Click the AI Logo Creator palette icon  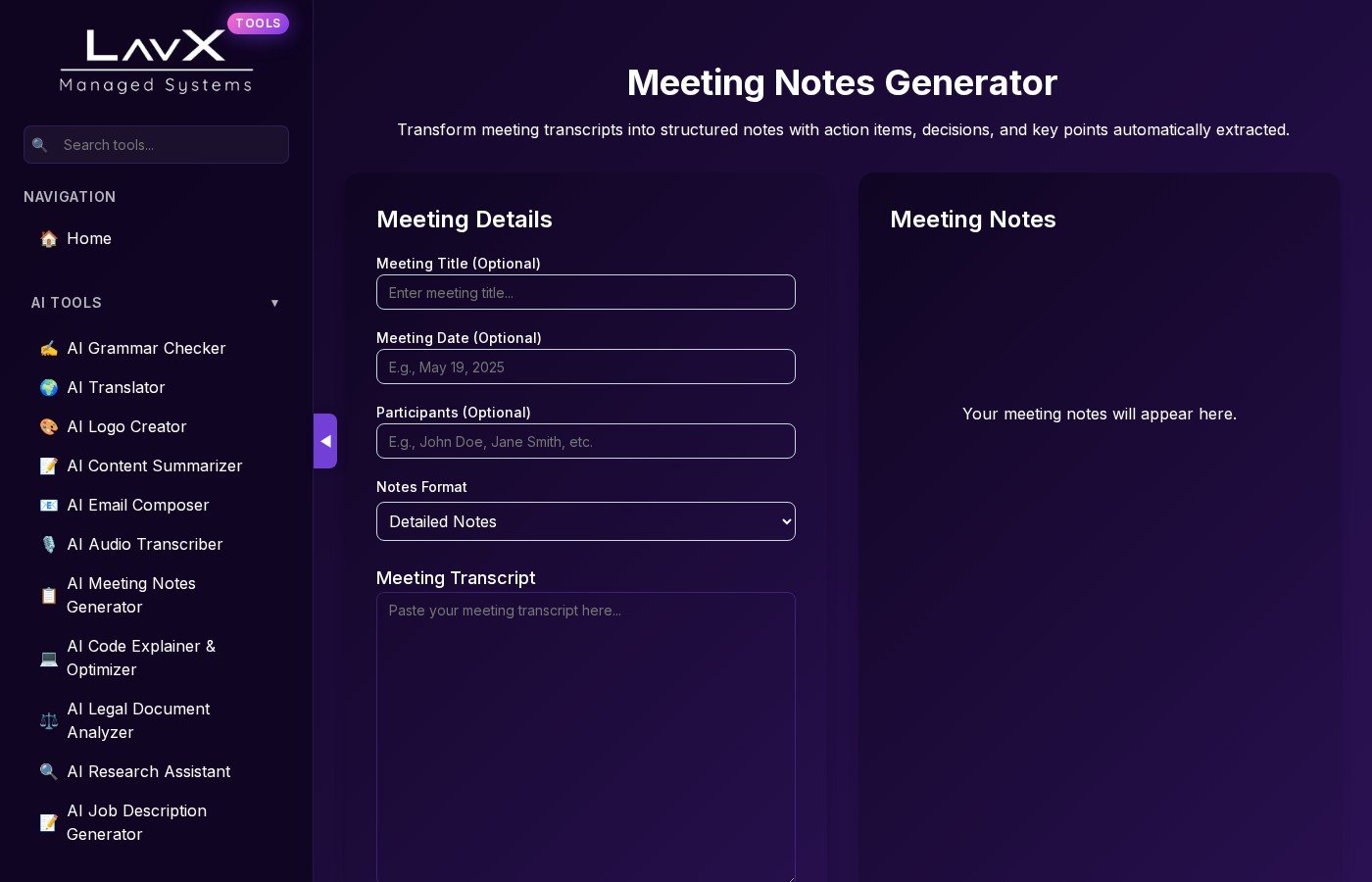tap(48, 427)
